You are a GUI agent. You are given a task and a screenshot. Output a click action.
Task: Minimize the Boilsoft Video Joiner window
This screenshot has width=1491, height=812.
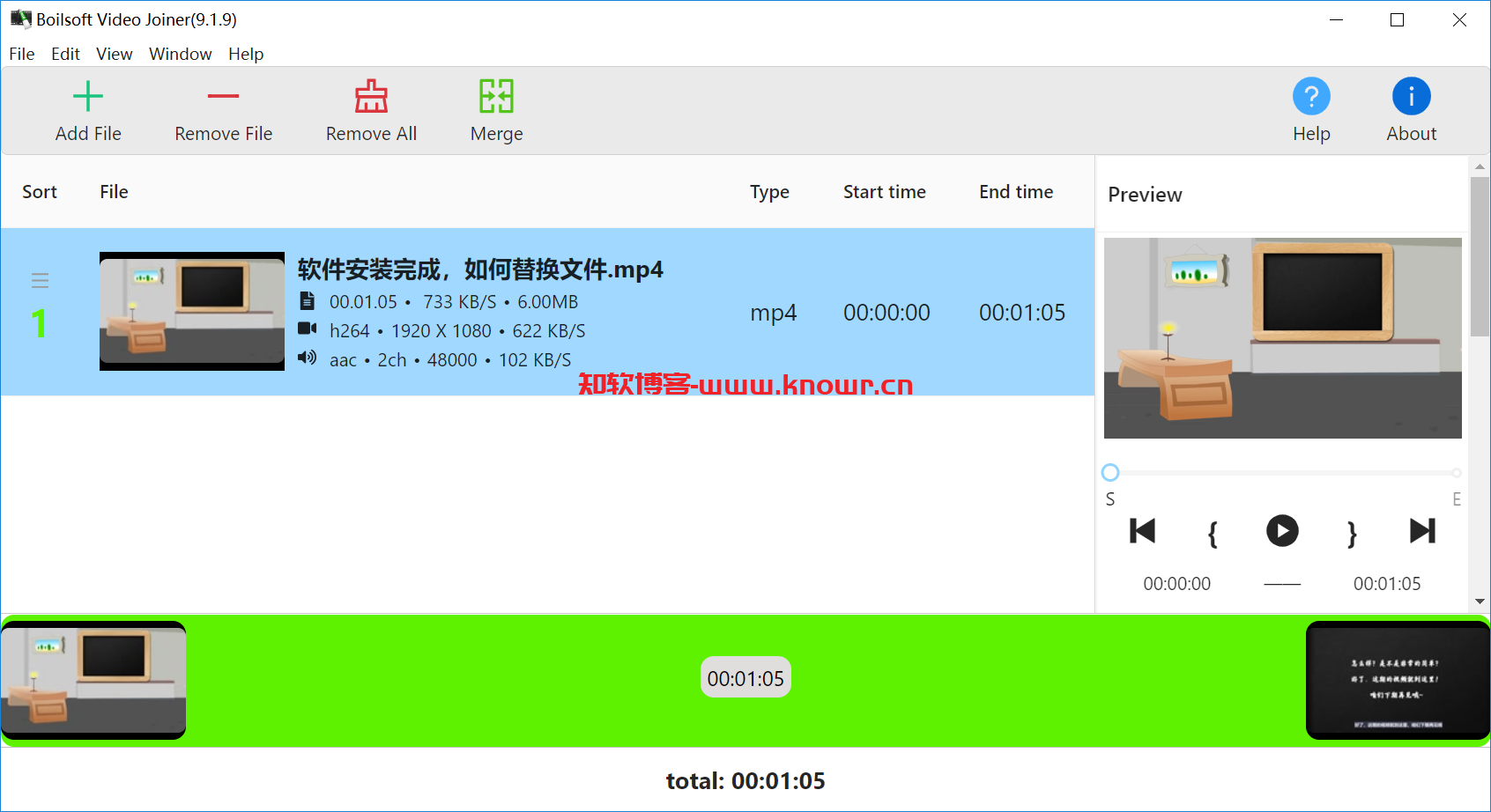click(x=1336, y=19)
